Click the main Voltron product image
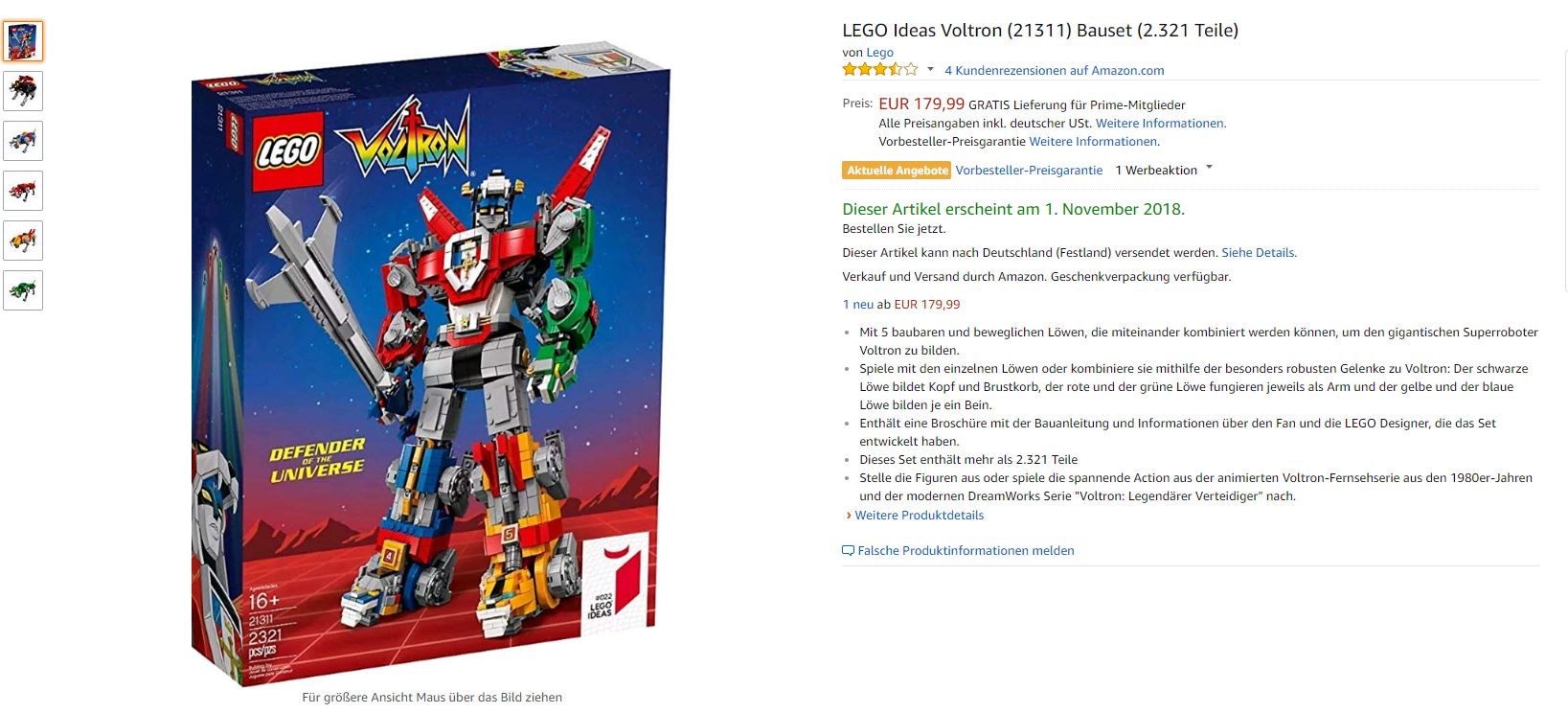The image size is (1568, 713). pyautogui.click(x=430, y=363)
